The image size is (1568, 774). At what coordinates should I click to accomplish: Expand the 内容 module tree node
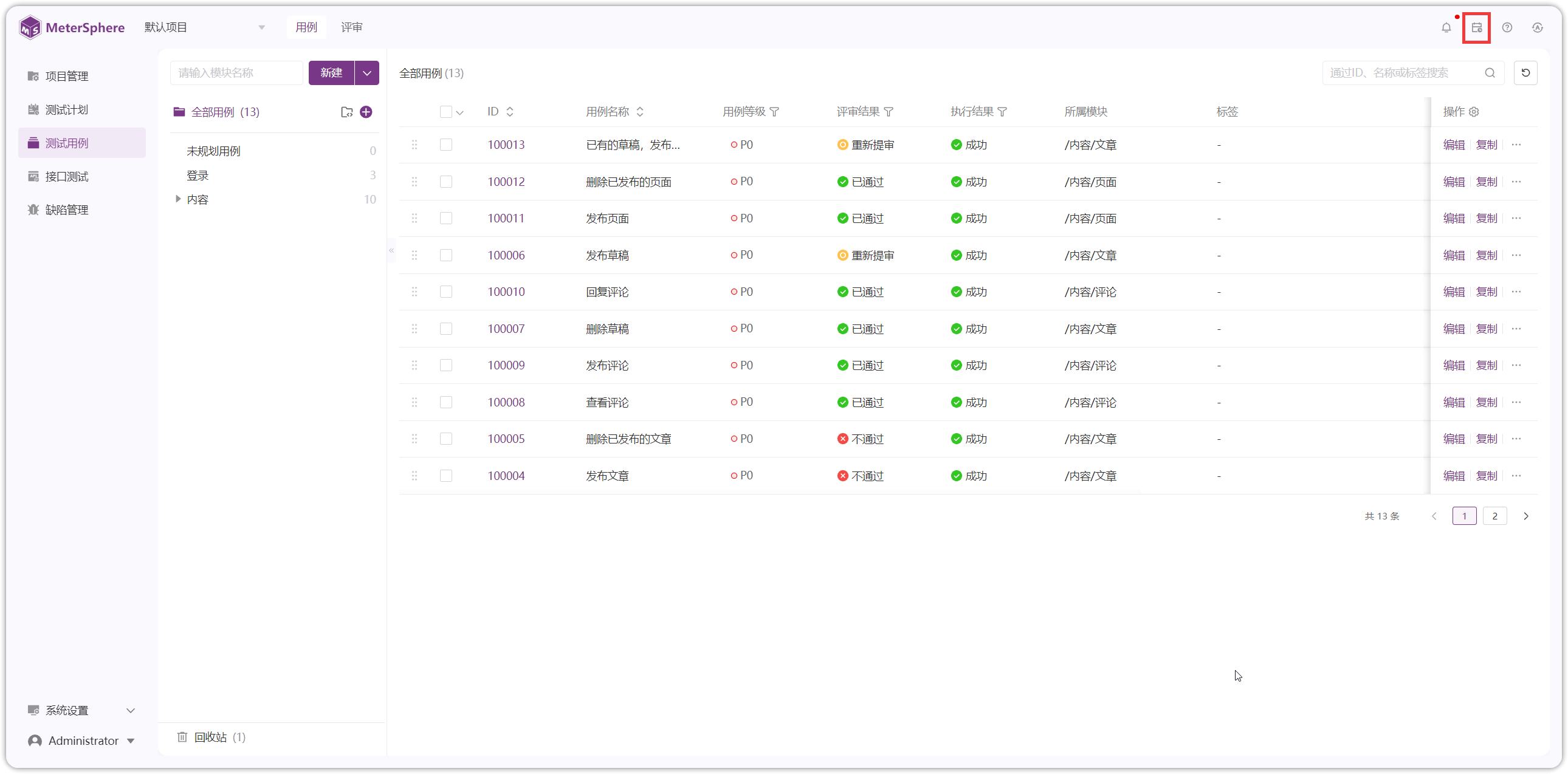(x=177, y=199)
